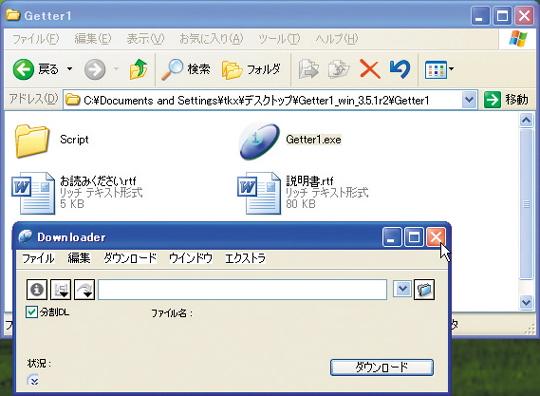
Task: Open the Views icon in Explorer
Action: (x=436, y=70)
